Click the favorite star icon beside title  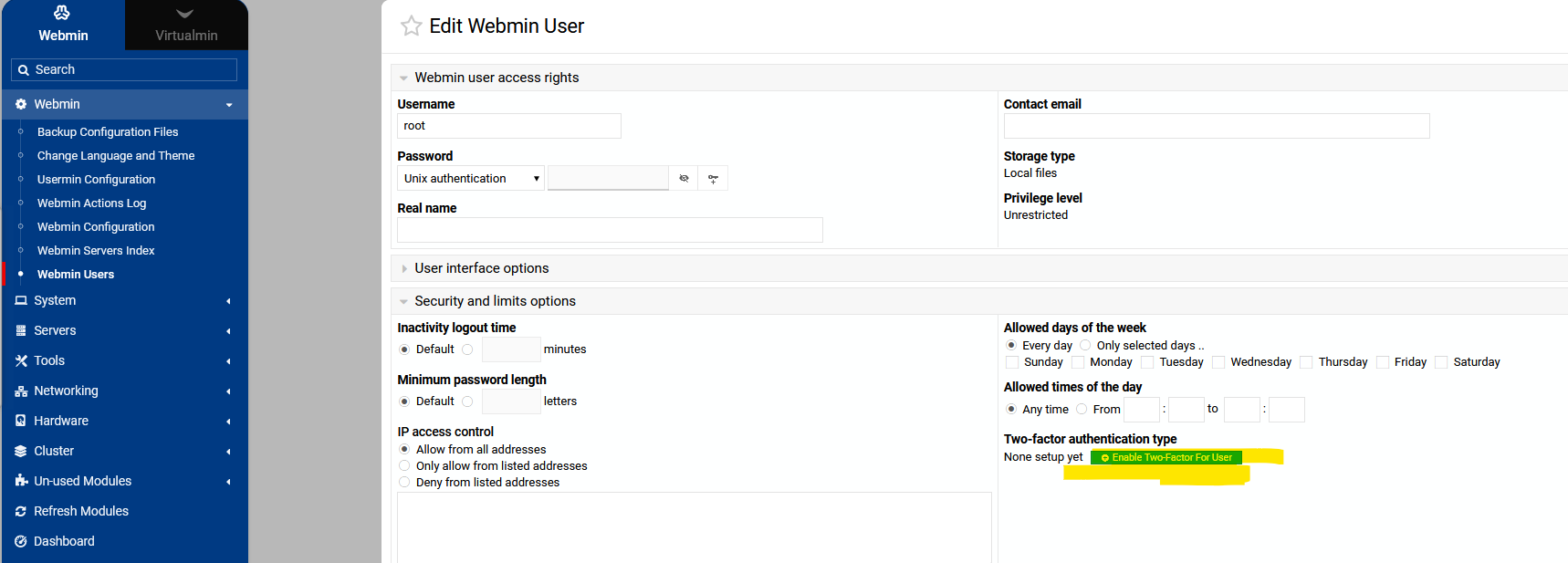click(x=411, y=26)
